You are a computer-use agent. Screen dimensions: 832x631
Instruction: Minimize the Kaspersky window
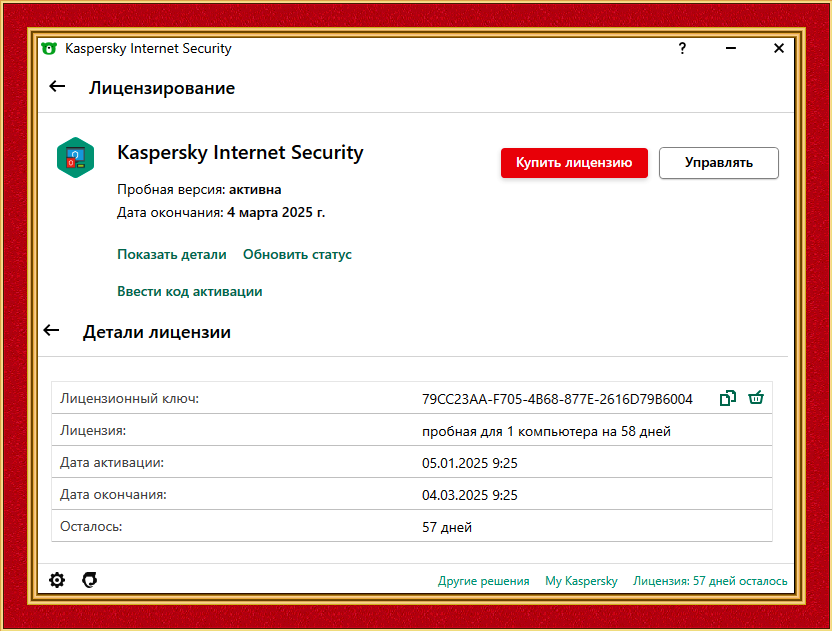(x=731, y=48)
